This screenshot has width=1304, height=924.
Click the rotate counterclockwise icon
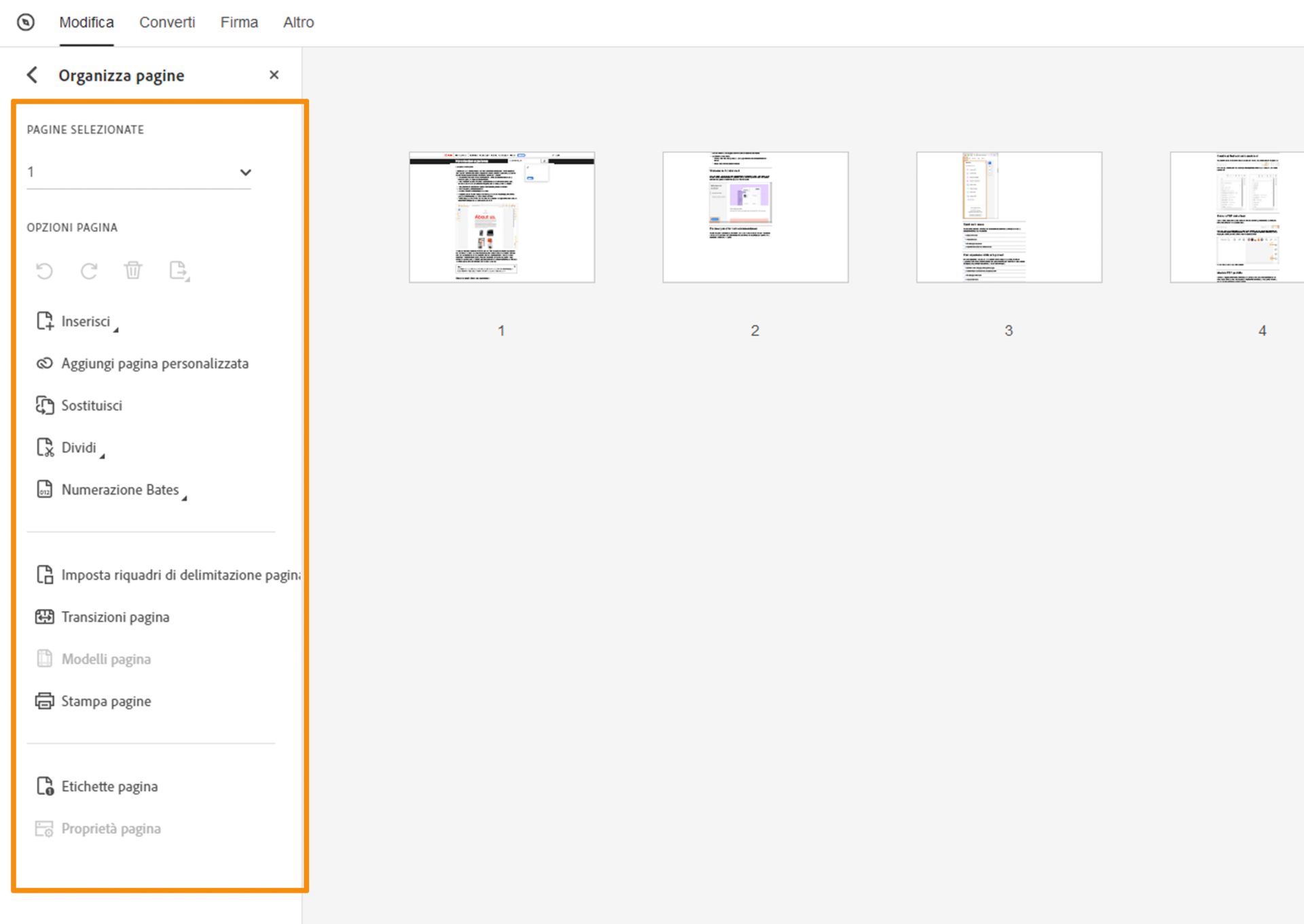coord(44,271)
